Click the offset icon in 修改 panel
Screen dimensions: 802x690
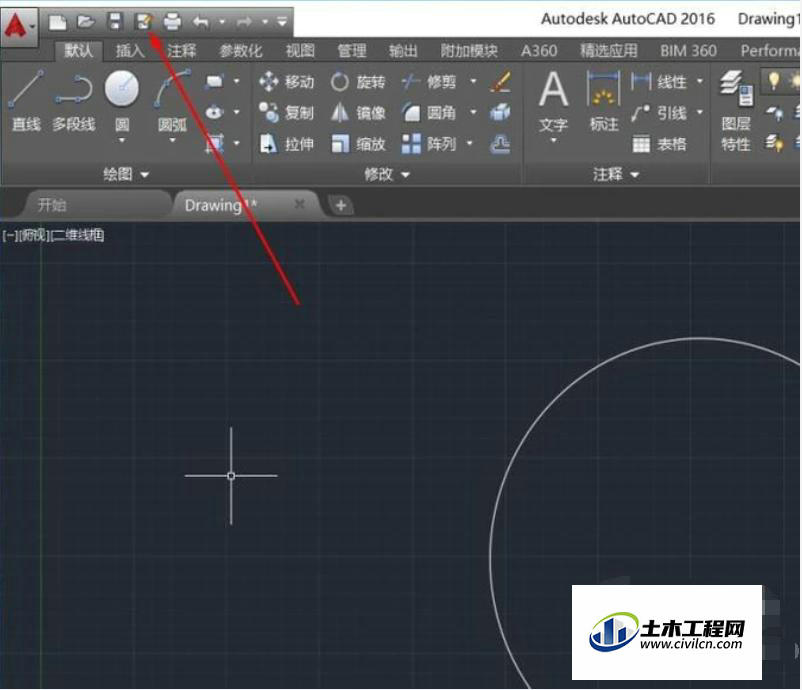click(x=500, y=144)
